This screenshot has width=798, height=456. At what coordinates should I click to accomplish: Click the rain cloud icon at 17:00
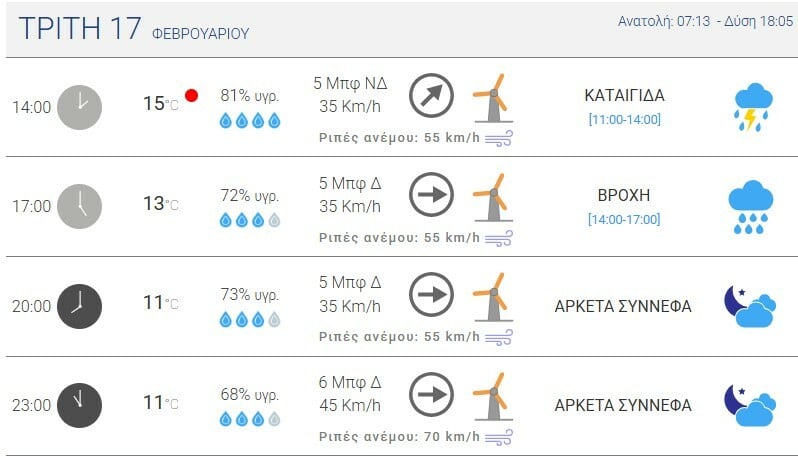tap(751, 207)
